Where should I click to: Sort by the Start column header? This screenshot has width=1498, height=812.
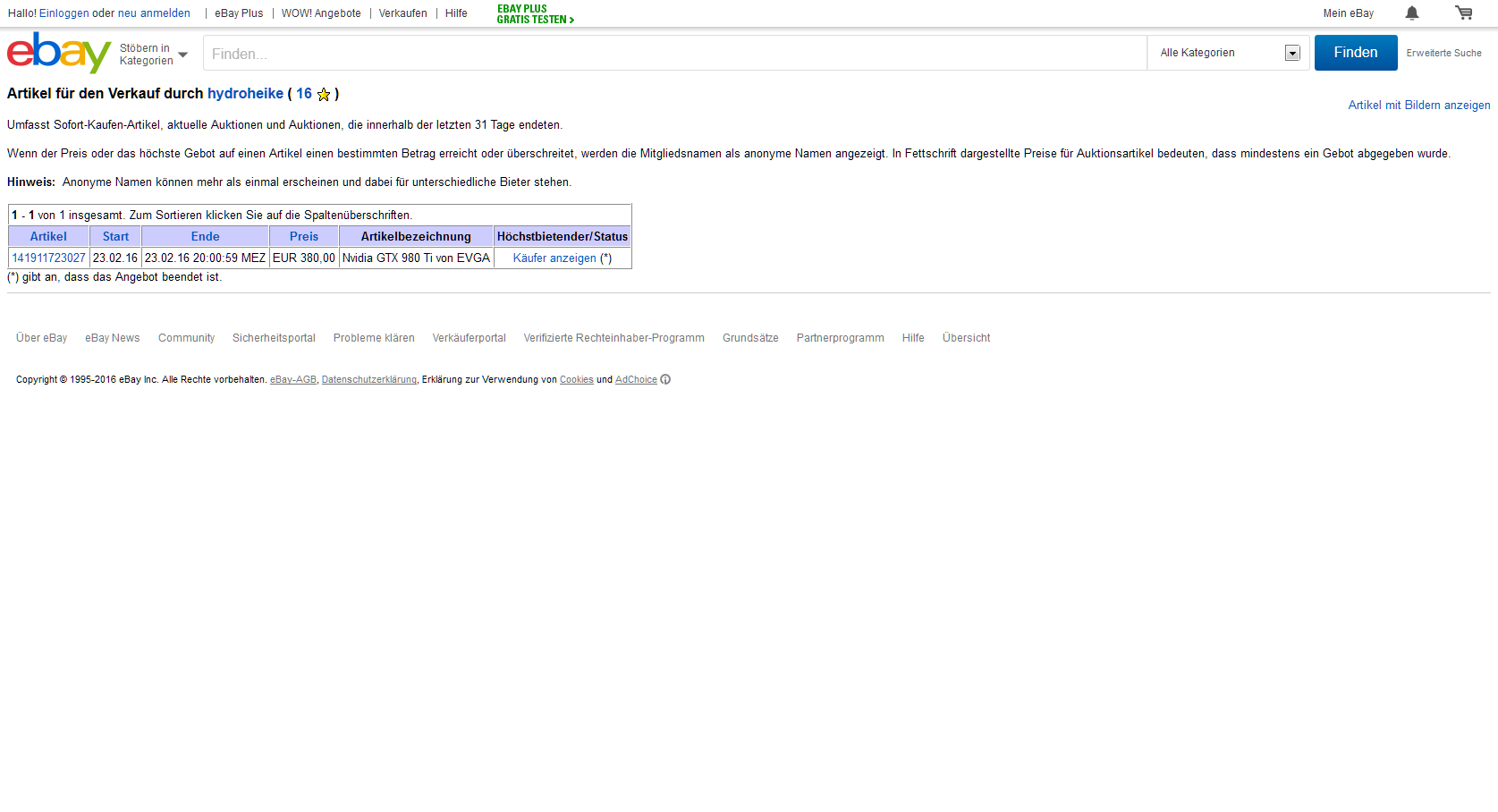pyautogui.click(x=115, y=237)
